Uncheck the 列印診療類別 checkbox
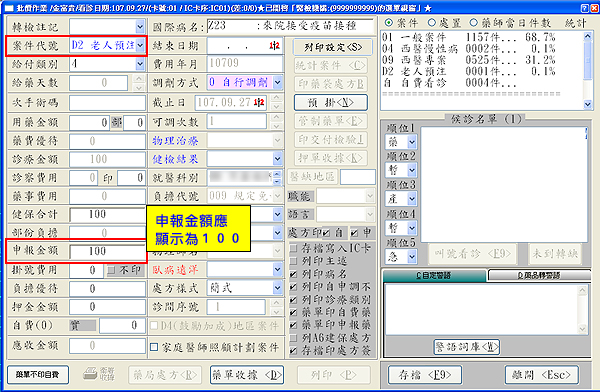Screen dimensions: 600x392 click(293, 299)
